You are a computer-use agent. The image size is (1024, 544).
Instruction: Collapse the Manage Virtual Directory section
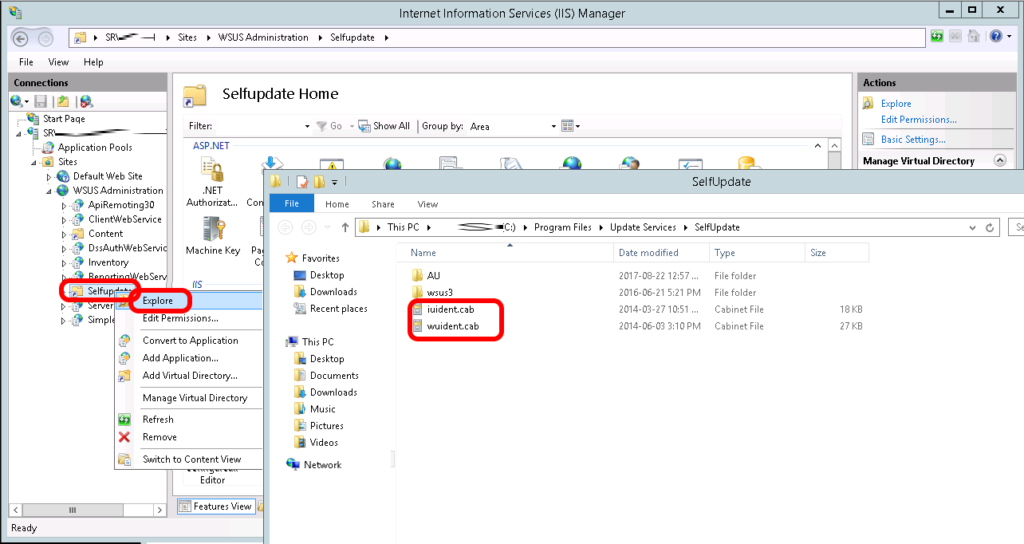click(x=998, y=161)
